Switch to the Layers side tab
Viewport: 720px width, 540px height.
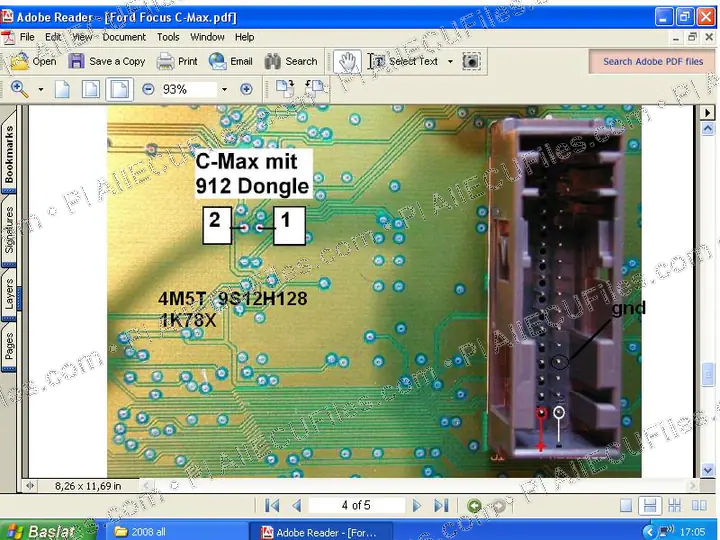coord(9,294)
